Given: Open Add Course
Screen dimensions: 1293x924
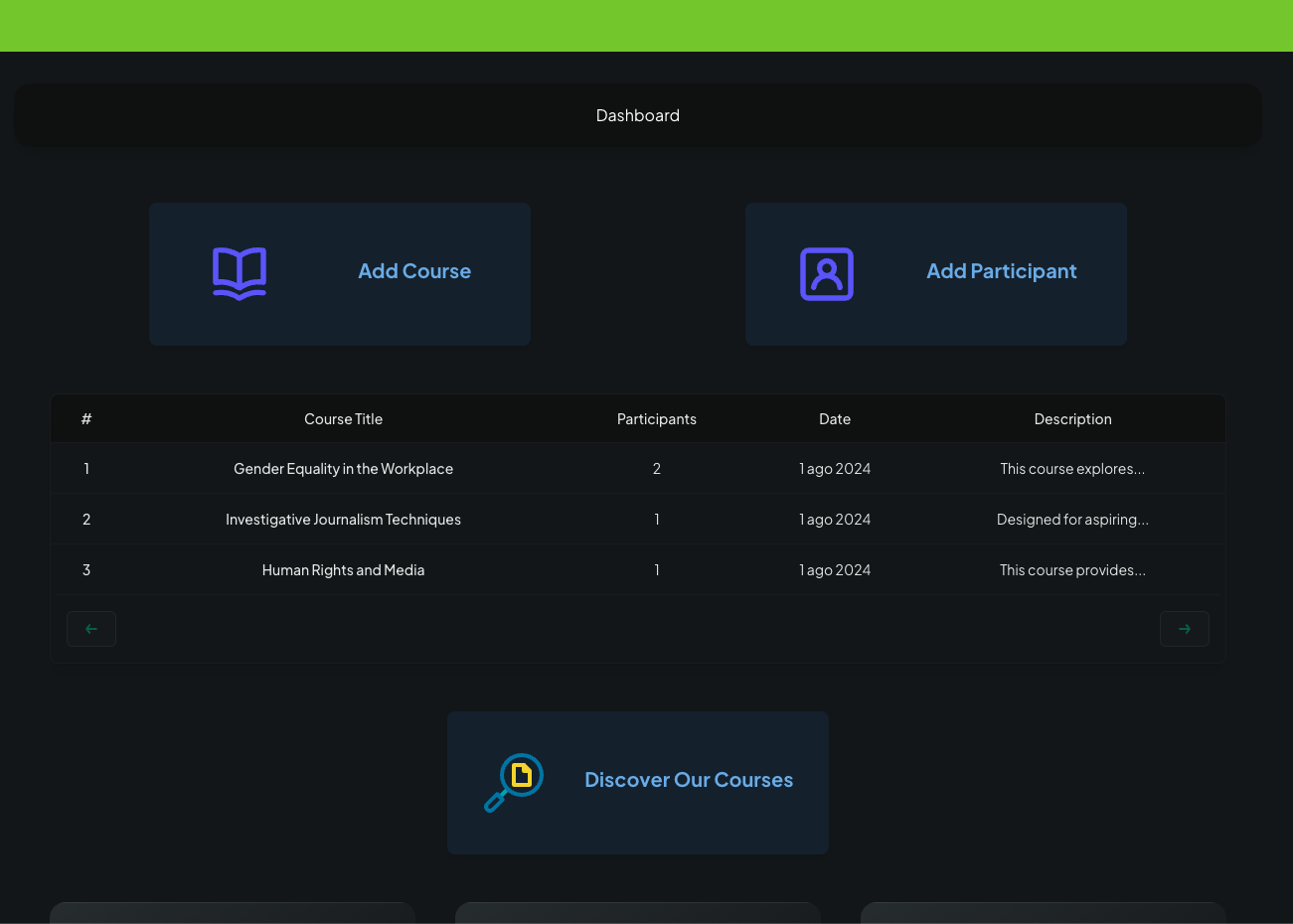Looking at the screenshot, I should pos(339,273).
